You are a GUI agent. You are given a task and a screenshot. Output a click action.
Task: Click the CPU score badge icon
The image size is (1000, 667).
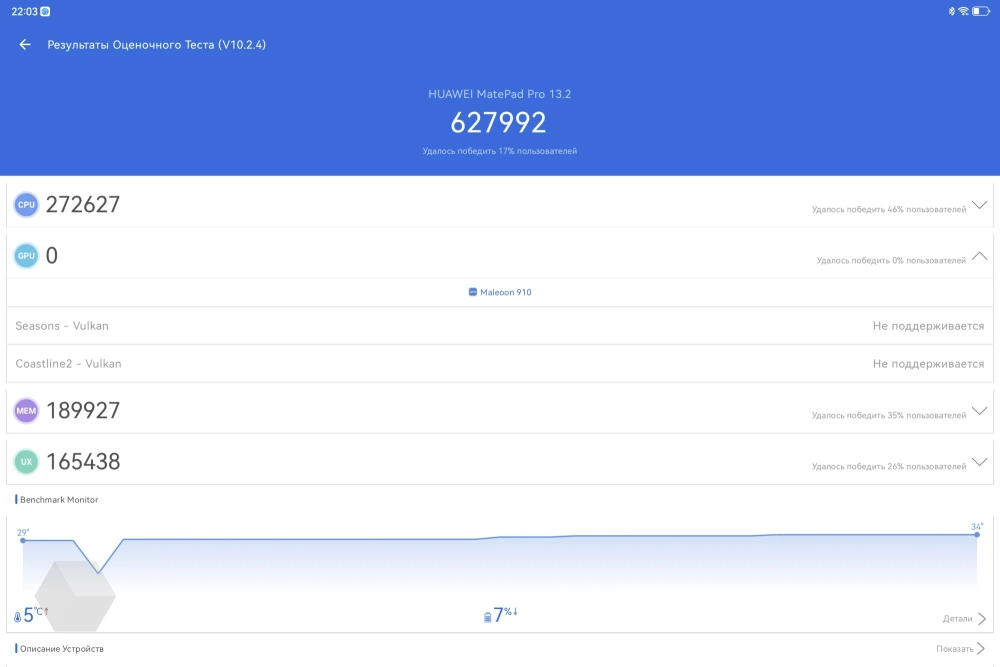click(x=26, y=205)
